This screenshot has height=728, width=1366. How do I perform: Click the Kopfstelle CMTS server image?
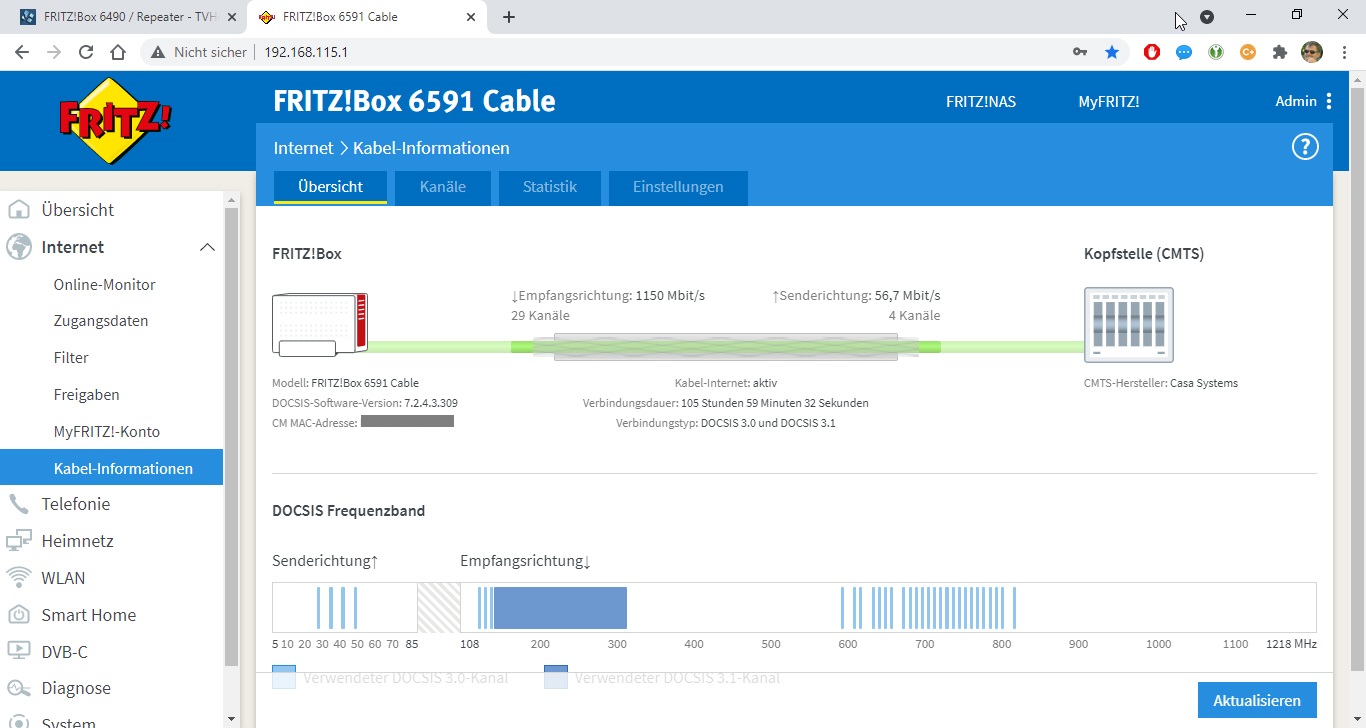point(1129,325)
